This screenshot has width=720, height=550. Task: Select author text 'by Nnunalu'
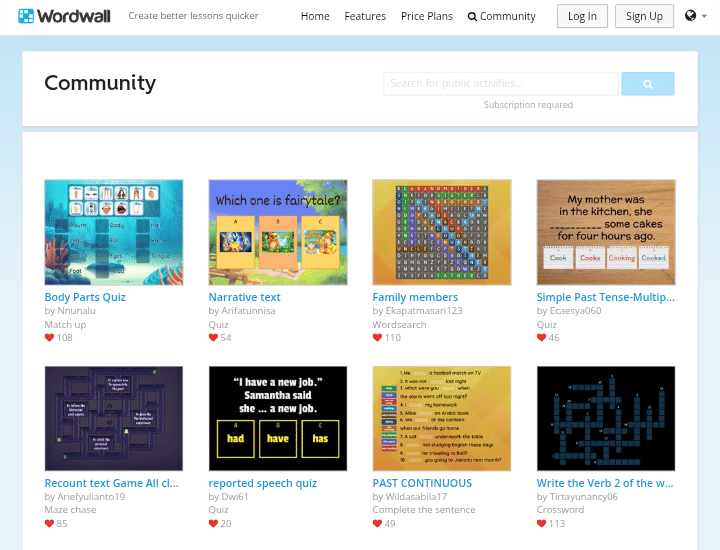point(70,311)
